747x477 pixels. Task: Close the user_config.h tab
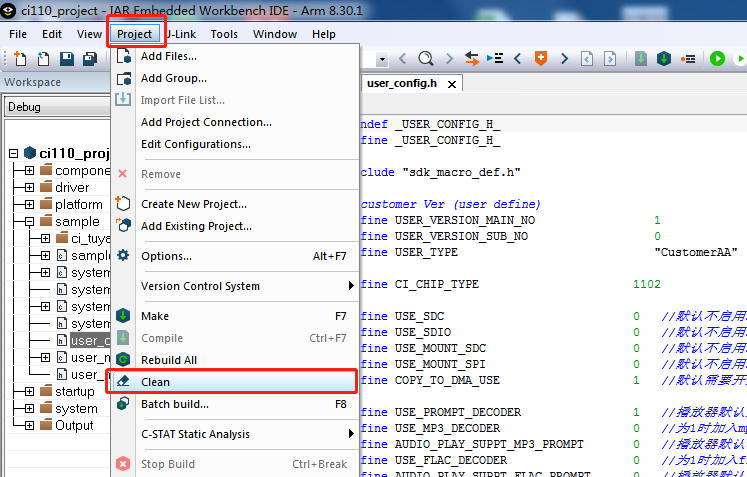pyautogui.click(x=452, y=84)
